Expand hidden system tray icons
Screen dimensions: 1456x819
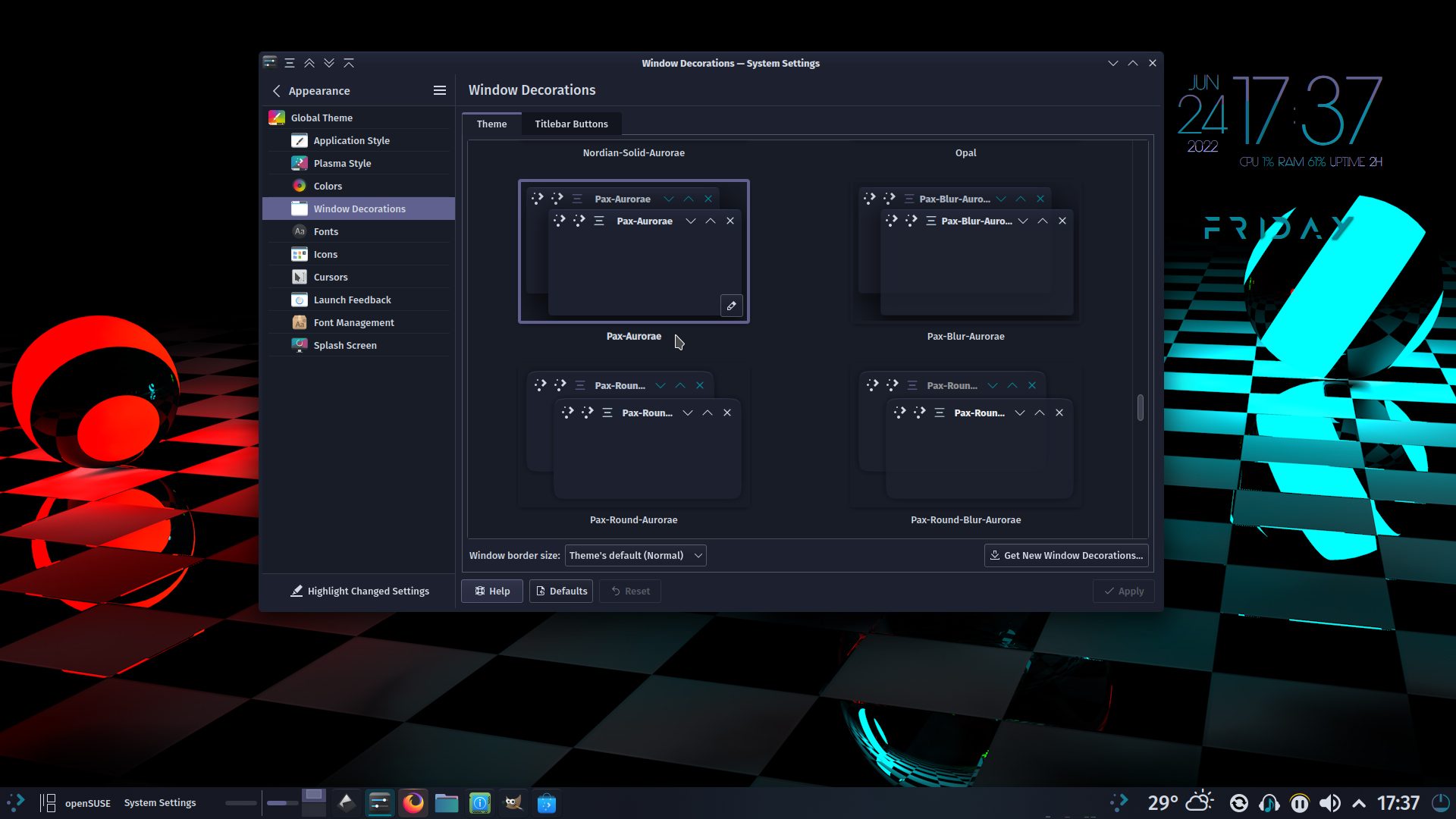tap(1359, 803)
